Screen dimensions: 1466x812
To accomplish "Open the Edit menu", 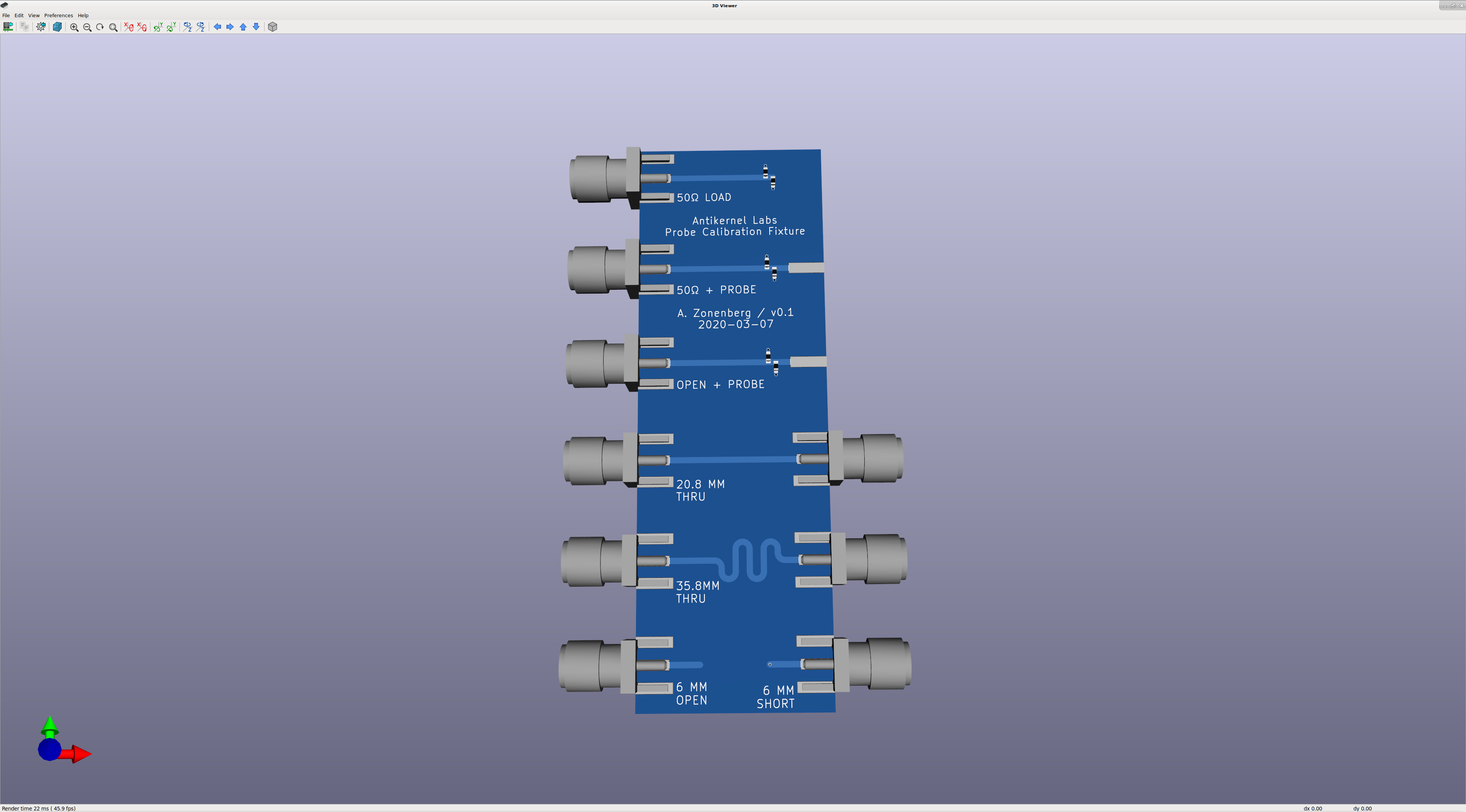I will pos(19,15).
